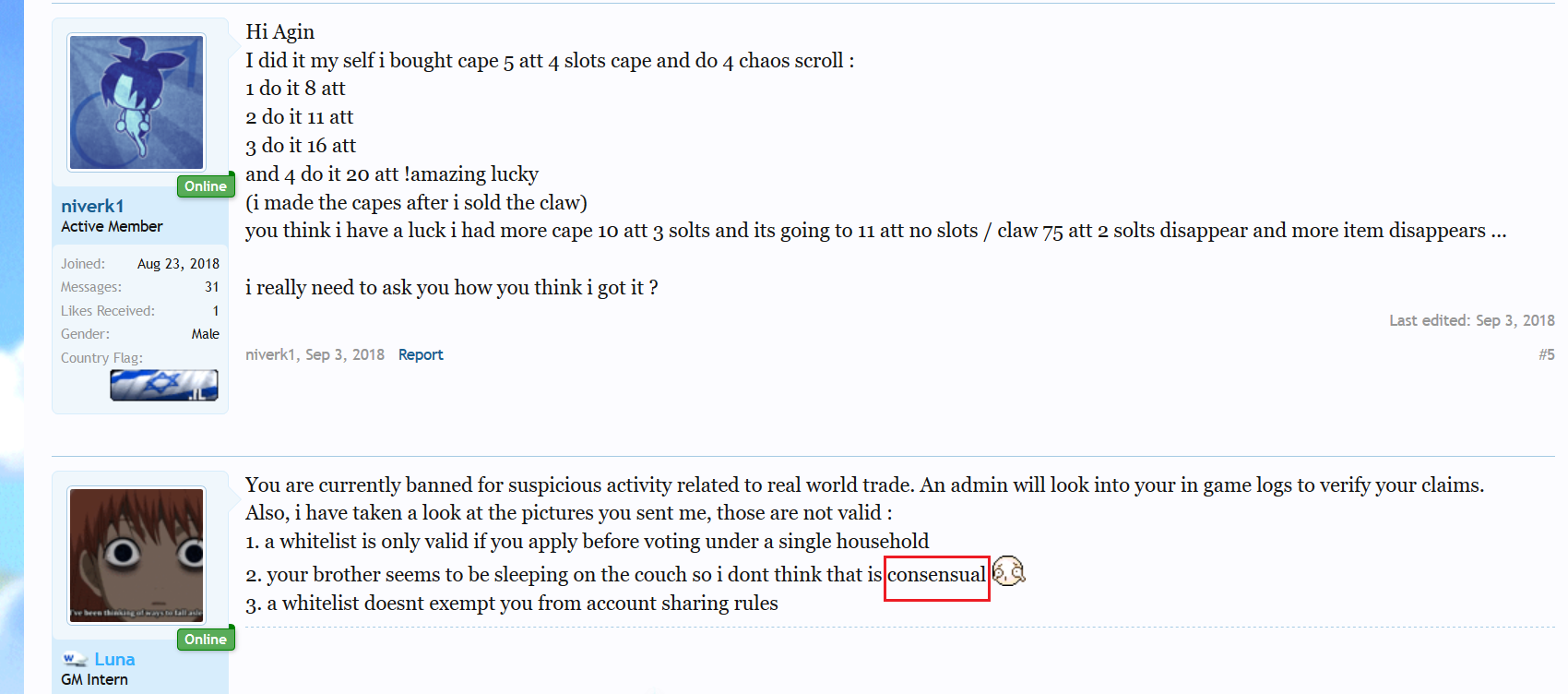Viewport: 1568px width, 694px height.
Task: Click the Likes Received count of 1
Action: pos(216,311)
